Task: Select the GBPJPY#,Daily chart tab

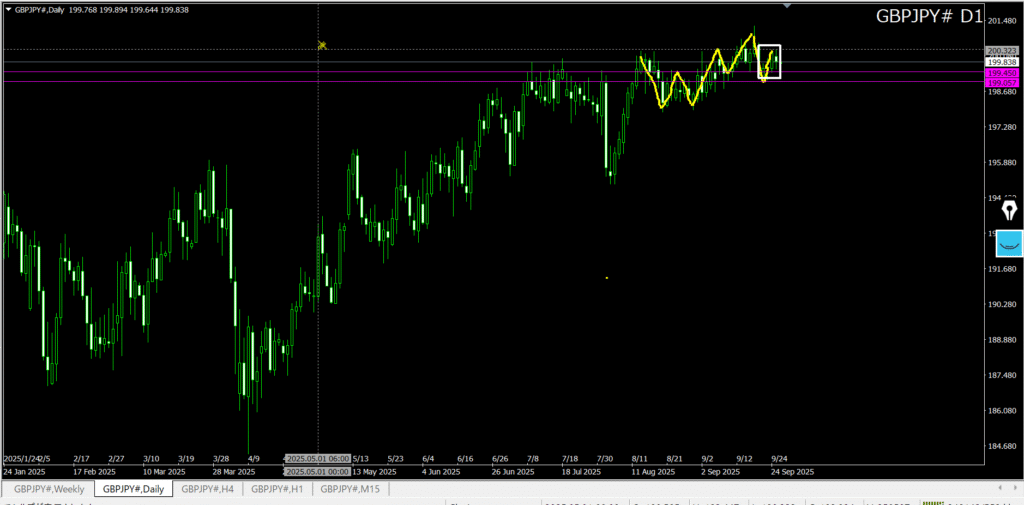Action: (x=134, y=489)
